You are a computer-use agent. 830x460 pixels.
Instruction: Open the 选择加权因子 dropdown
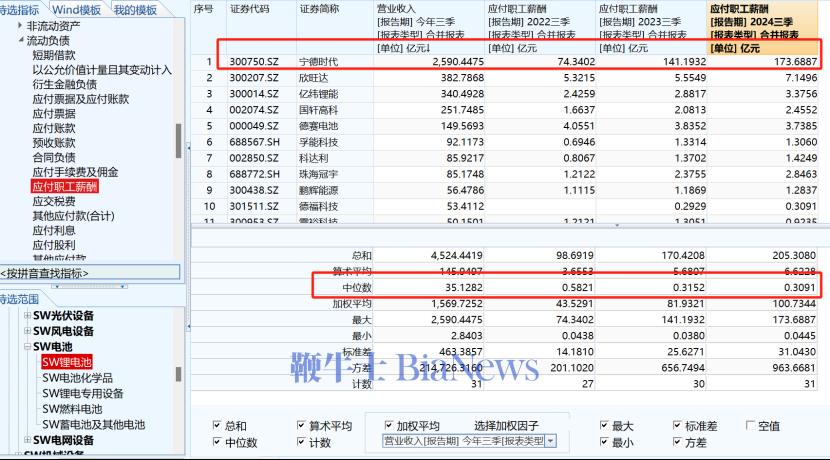click(550, 441)
